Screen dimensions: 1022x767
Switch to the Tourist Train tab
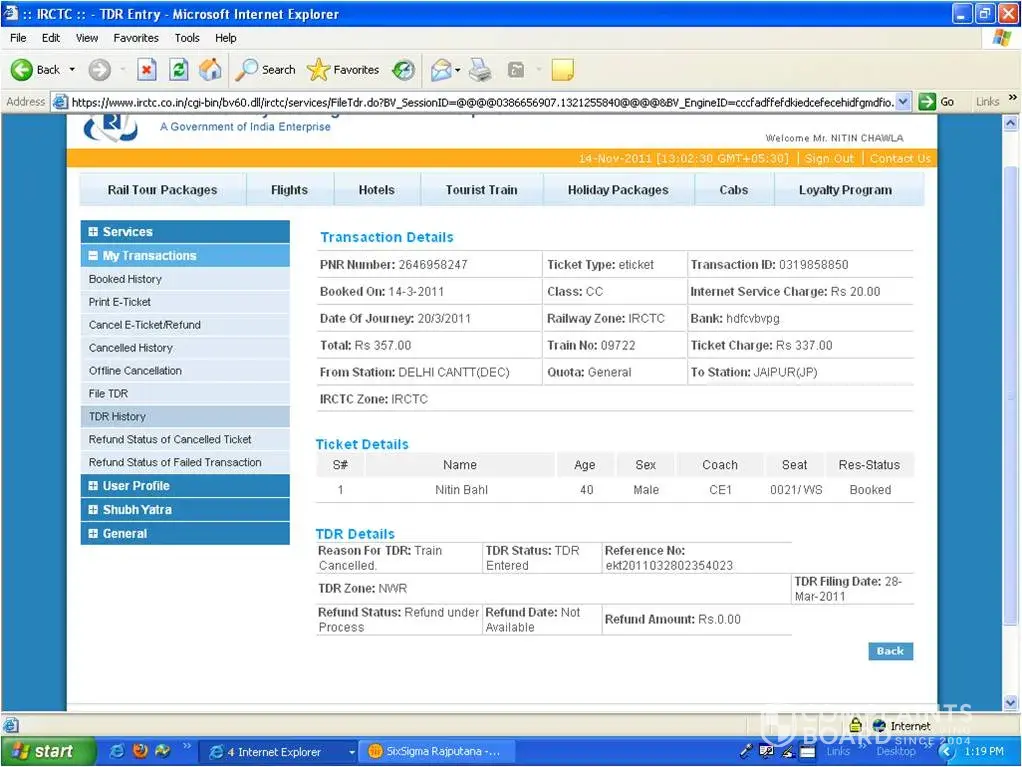(x=481, y=190)
